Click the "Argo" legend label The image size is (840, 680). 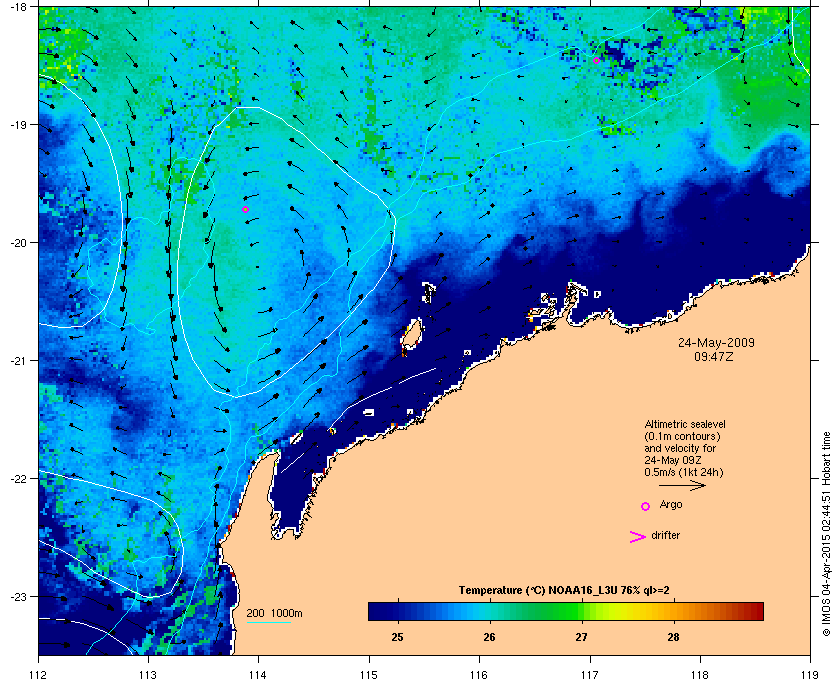coord(671,505)
